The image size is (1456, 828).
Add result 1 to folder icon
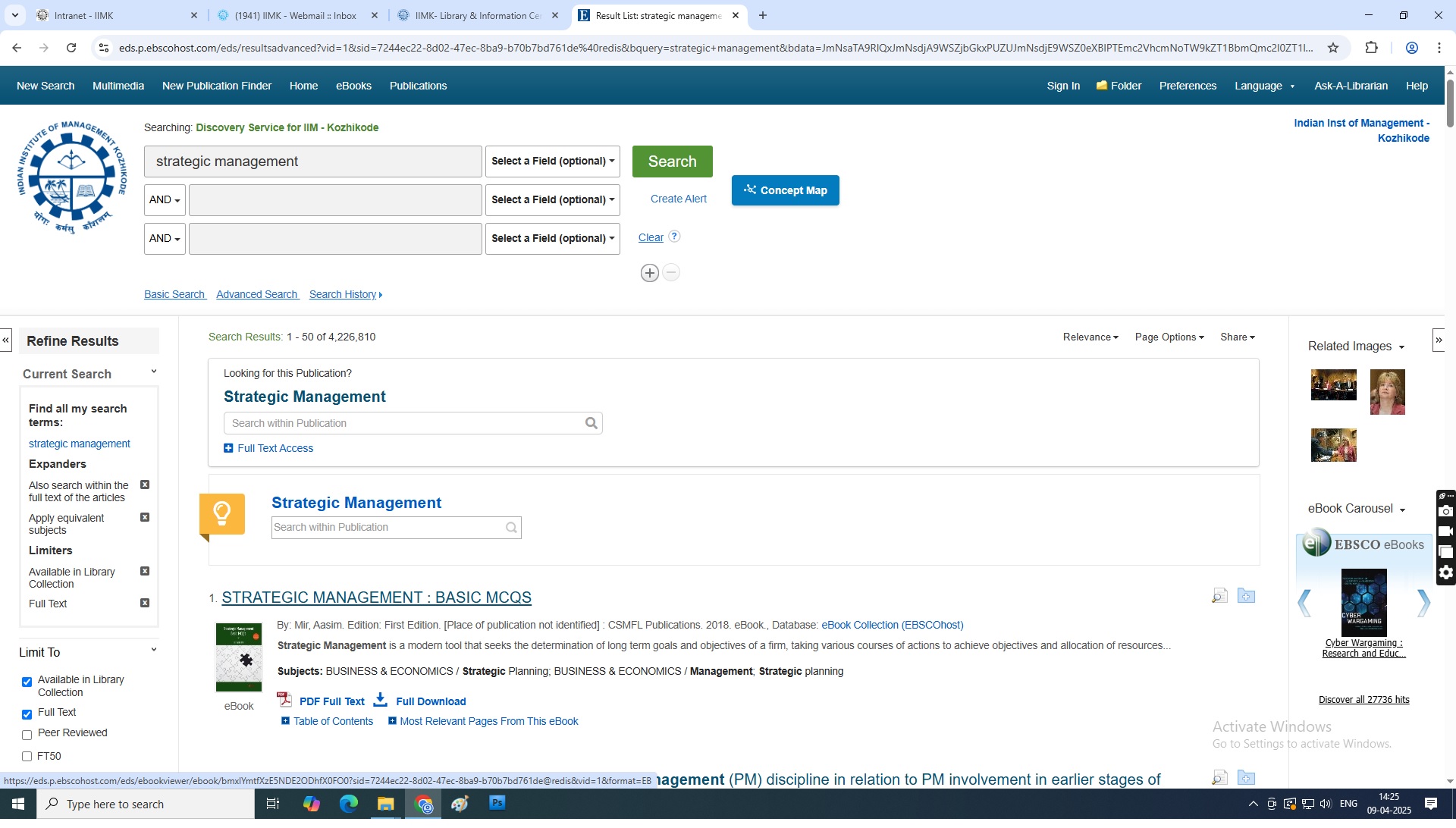1246,596
